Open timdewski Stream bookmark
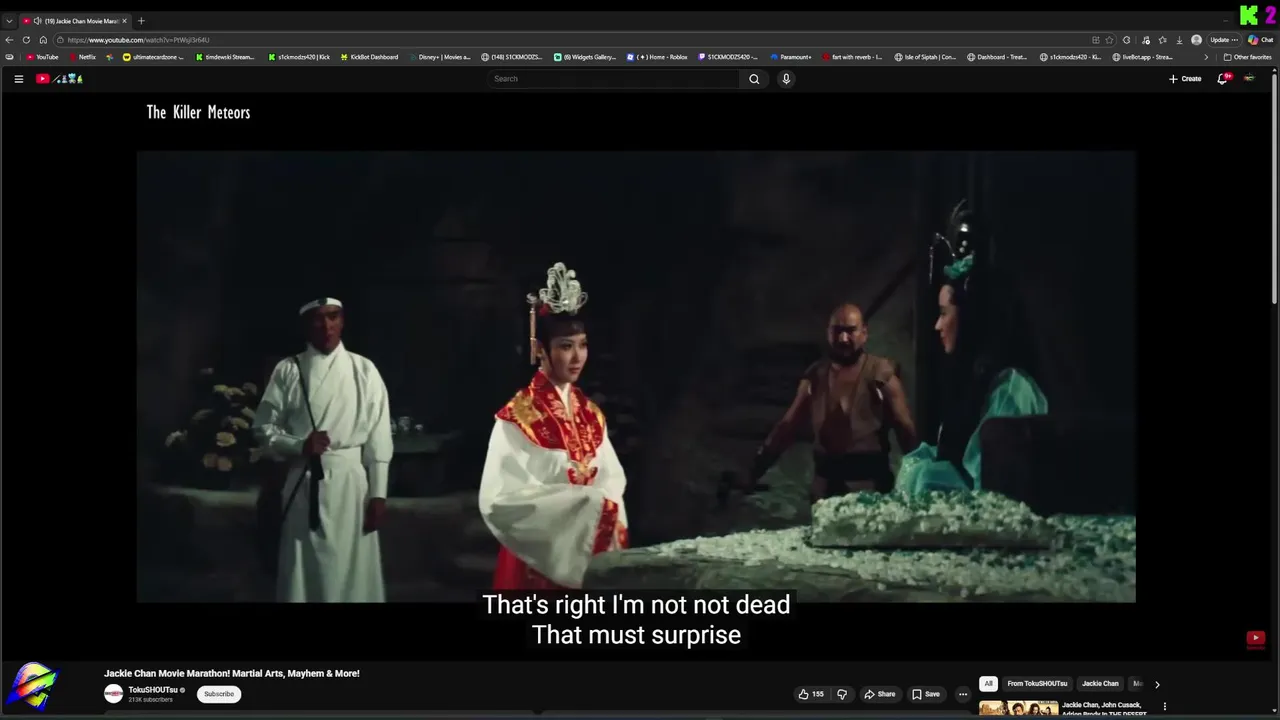The image size is (1280, 720). (x=225, y=57)
